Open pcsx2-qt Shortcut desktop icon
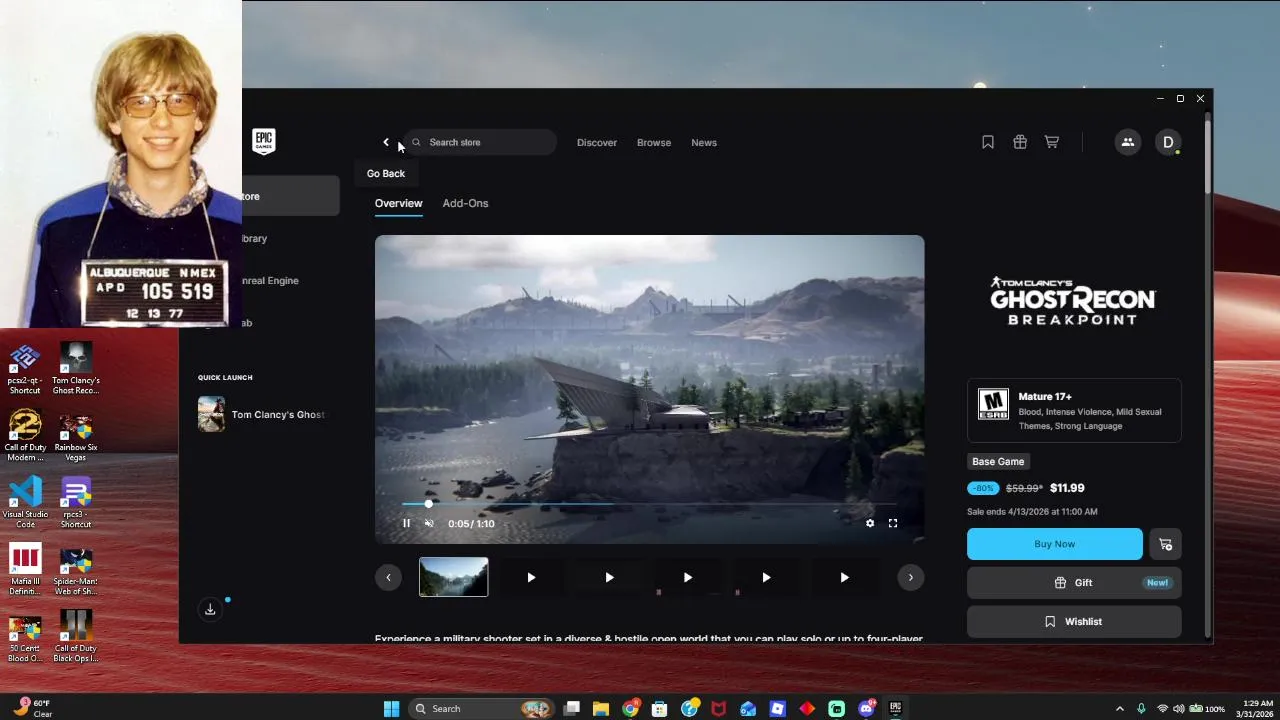The image size is (1280, 720). pos(25,369)
